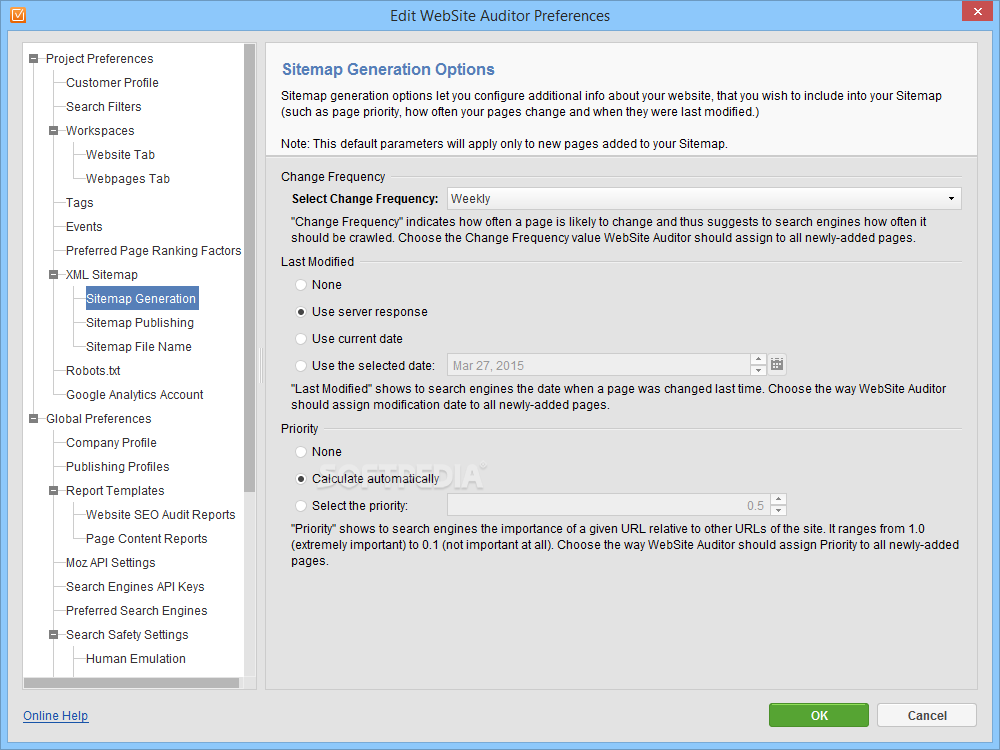Open Search Filters preferences
Viewport: 1000px width, 750px height.
click(x=103, y=107)
